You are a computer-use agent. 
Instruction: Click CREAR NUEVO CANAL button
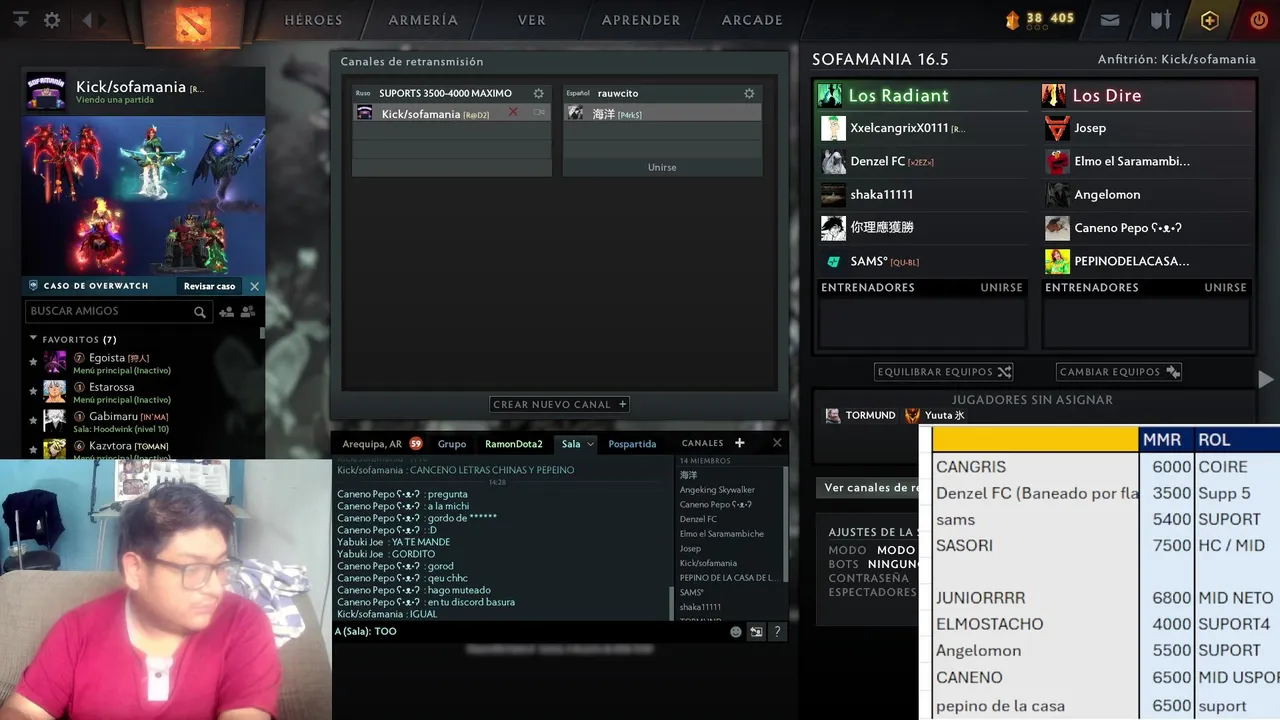click(x=560, y=405)
